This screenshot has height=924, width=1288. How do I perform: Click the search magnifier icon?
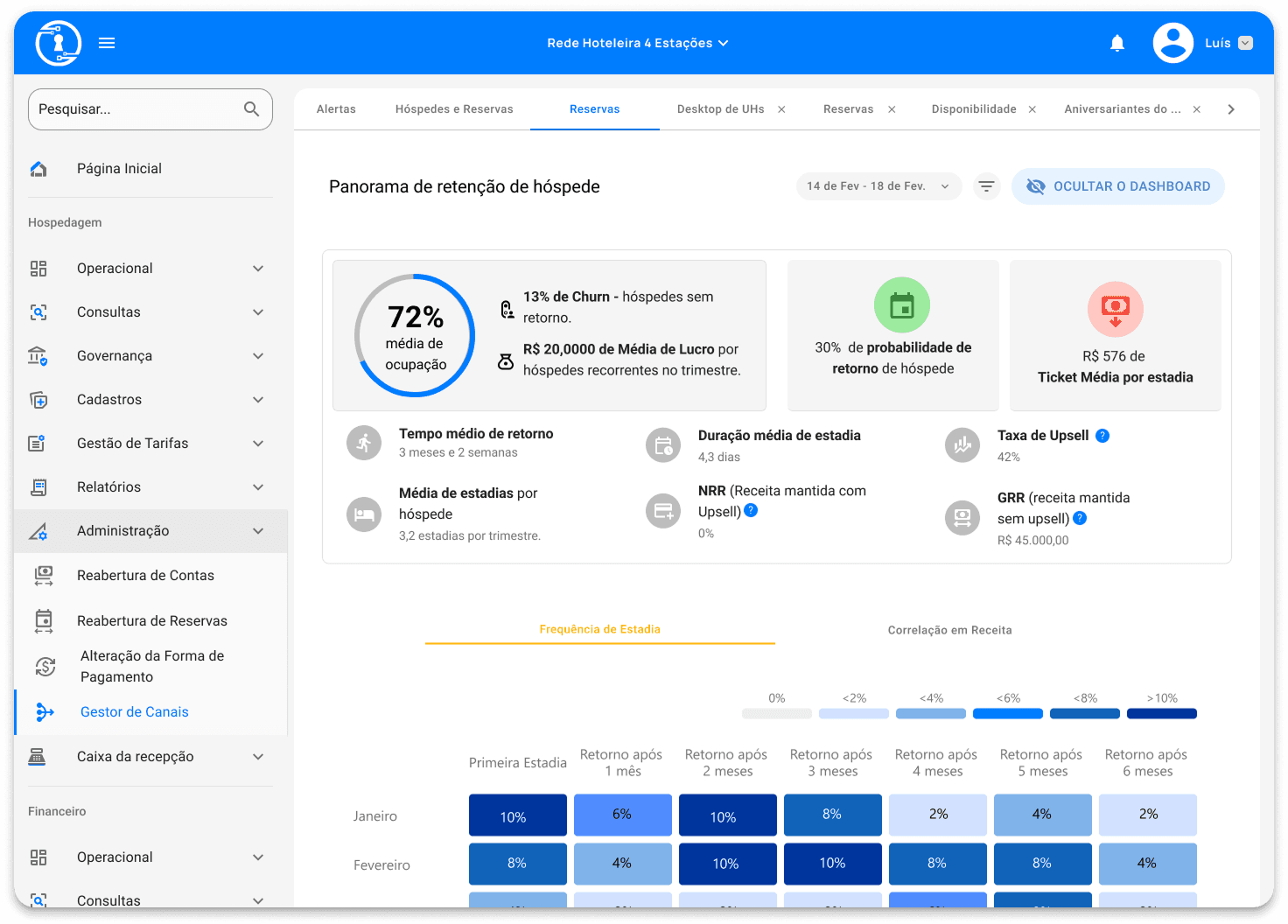pyautogui.click(x=251, y=109)
